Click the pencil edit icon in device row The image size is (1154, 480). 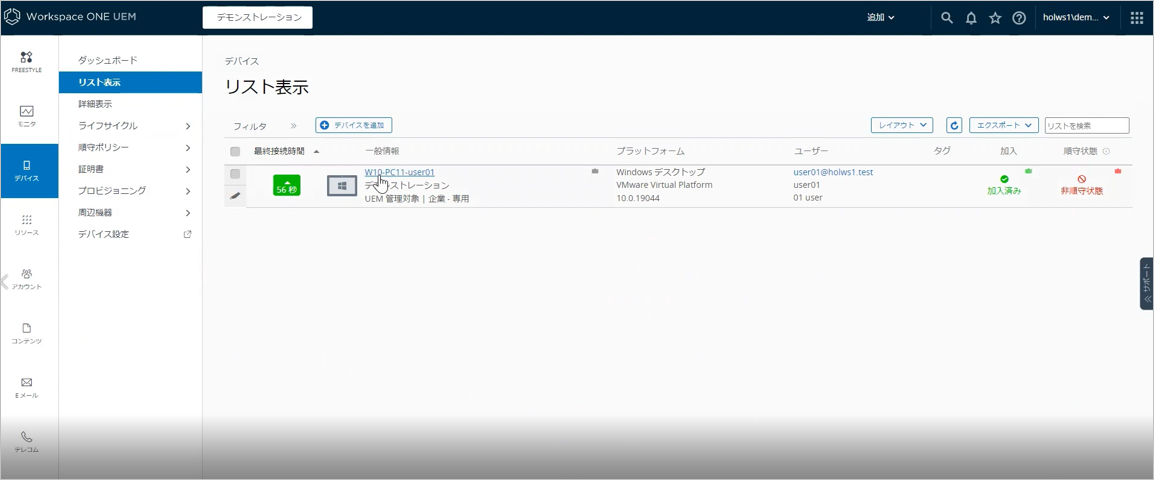coord(235,197)
